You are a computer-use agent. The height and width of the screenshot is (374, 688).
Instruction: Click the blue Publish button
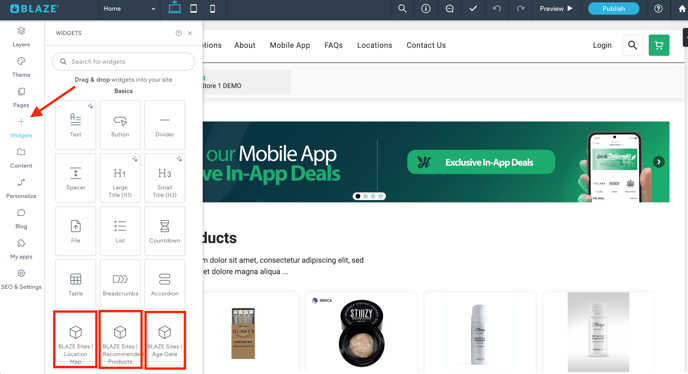click(x=613, y=8)
